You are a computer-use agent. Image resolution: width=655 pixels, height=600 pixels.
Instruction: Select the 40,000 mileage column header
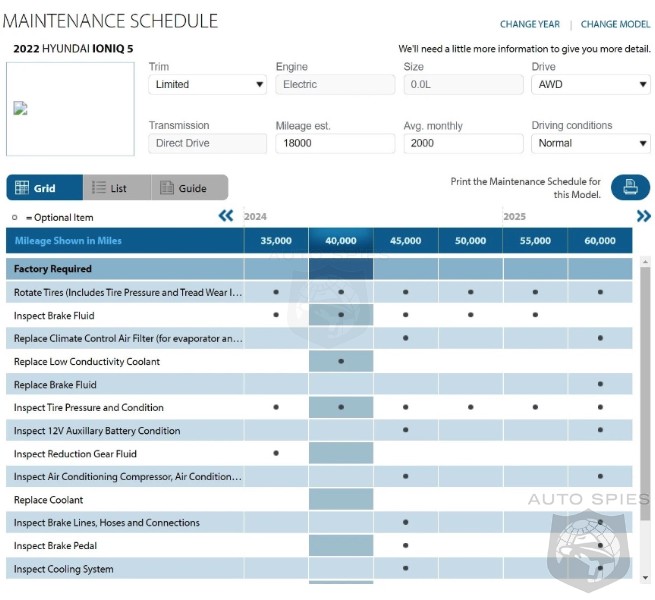point(341,241)
